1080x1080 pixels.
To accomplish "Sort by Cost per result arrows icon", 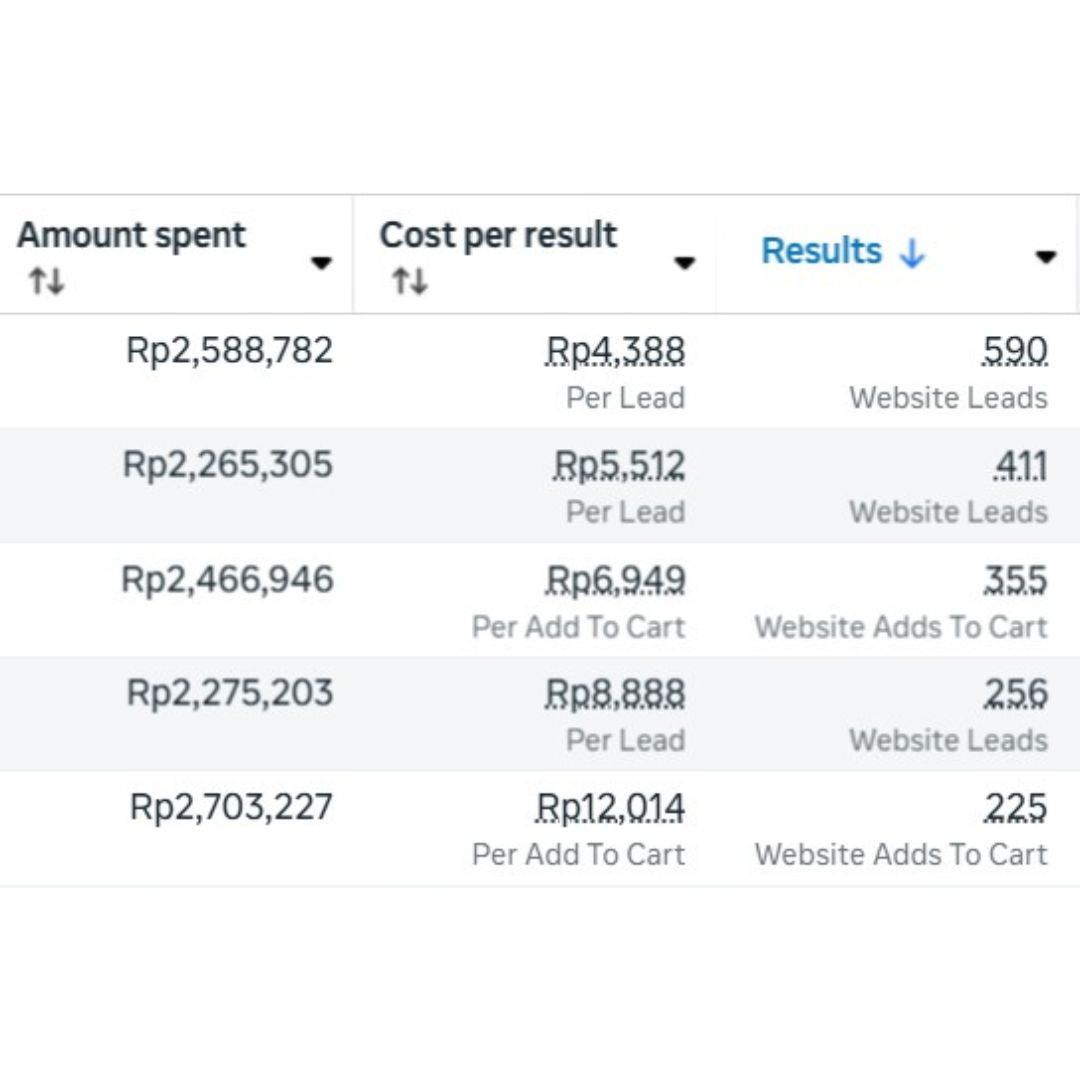I will pos(410,281).
